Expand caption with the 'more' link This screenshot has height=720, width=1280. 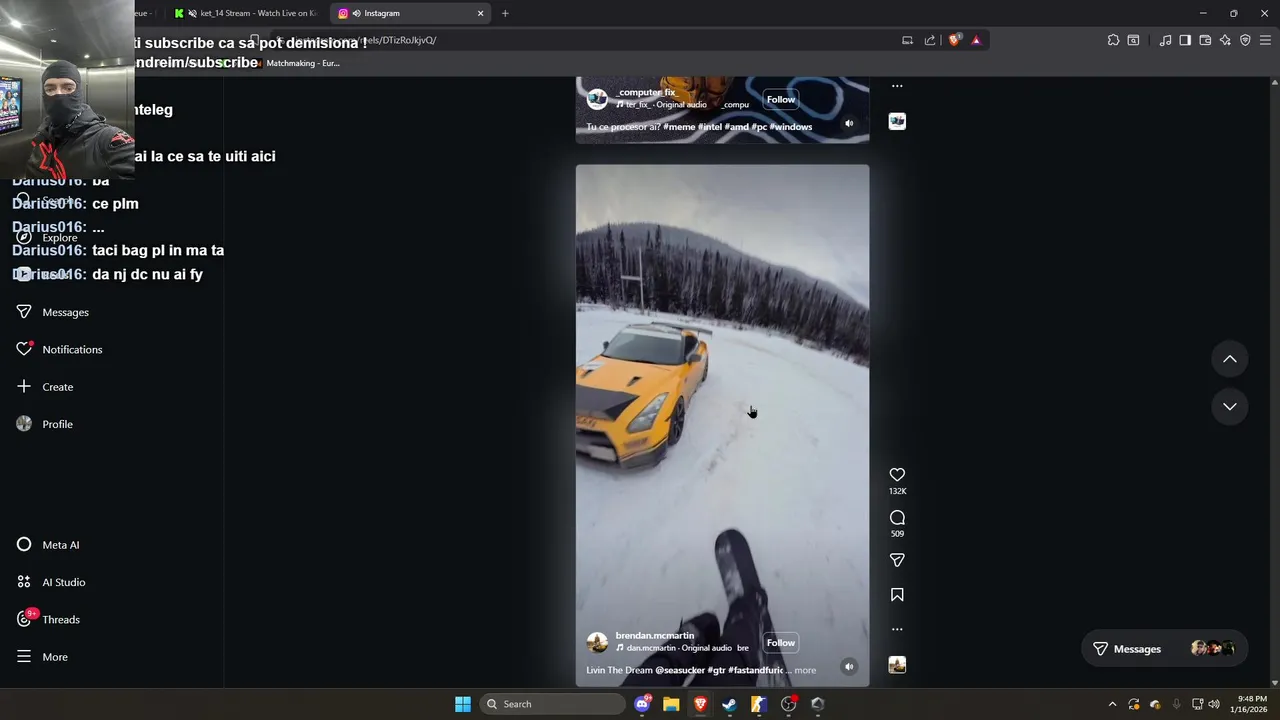[805, 670]
